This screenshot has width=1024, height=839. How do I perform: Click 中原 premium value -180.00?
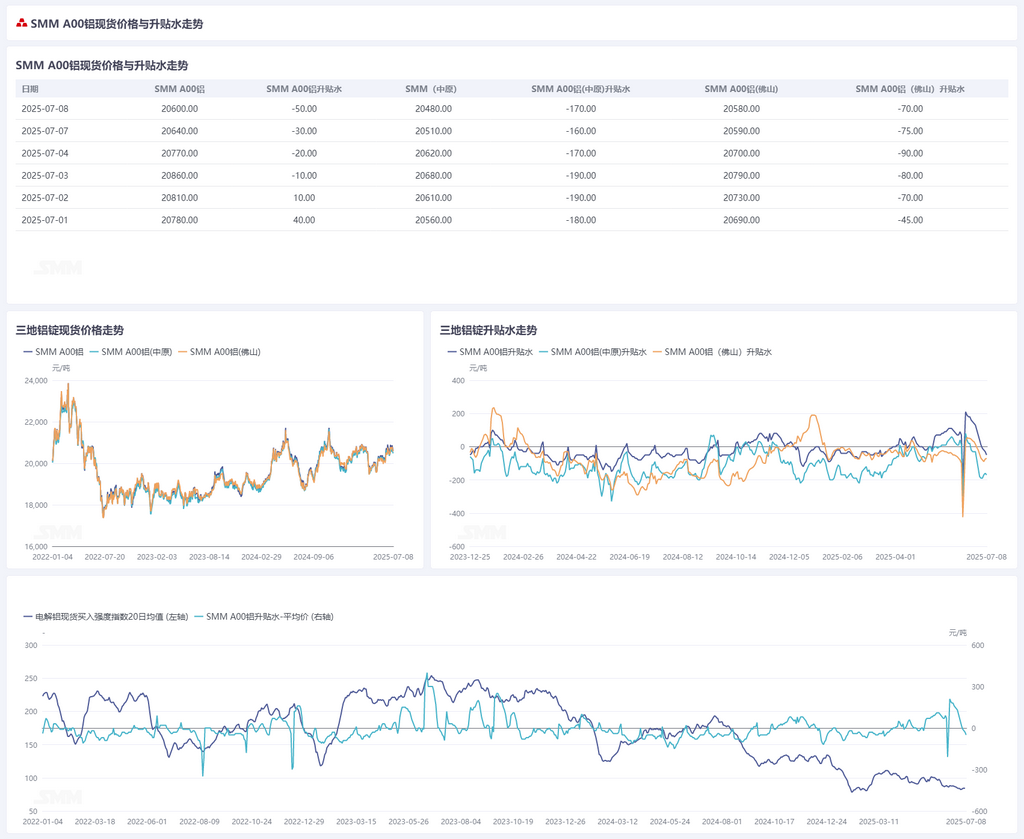pyautogui.click(x=581, y=220)
